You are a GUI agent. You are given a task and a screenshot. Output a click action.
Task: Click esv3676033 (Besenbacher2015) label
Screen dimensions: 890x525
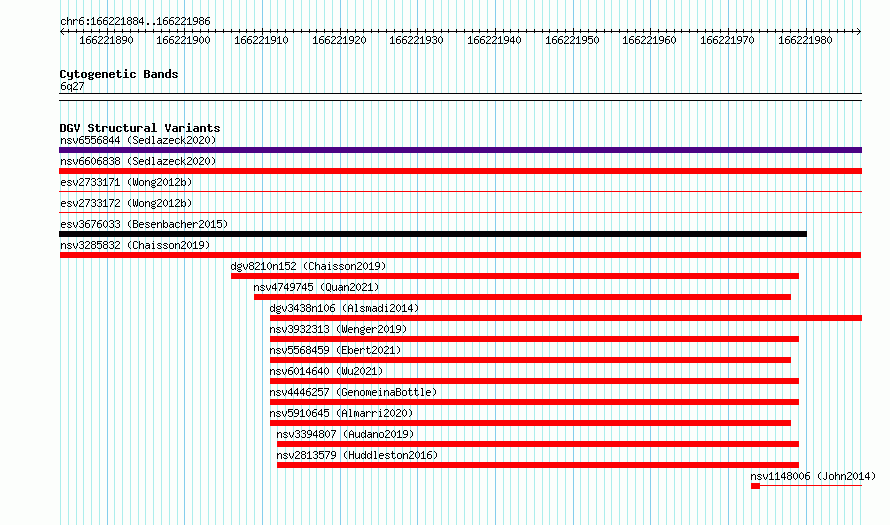click(x=144, y=224)
